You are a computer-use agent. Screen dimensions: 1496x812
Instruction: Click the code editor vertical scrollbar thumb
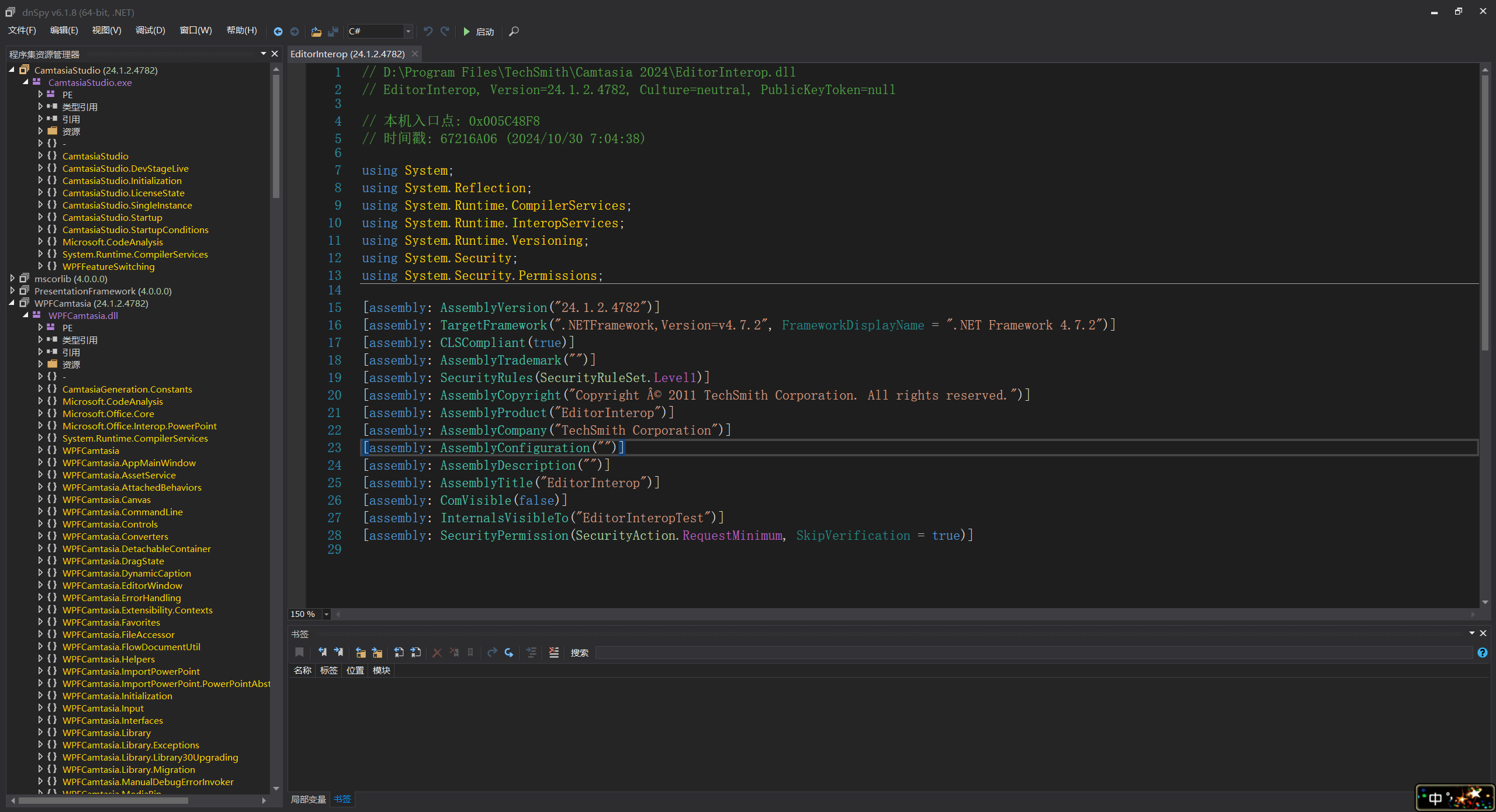(1485, 213)
